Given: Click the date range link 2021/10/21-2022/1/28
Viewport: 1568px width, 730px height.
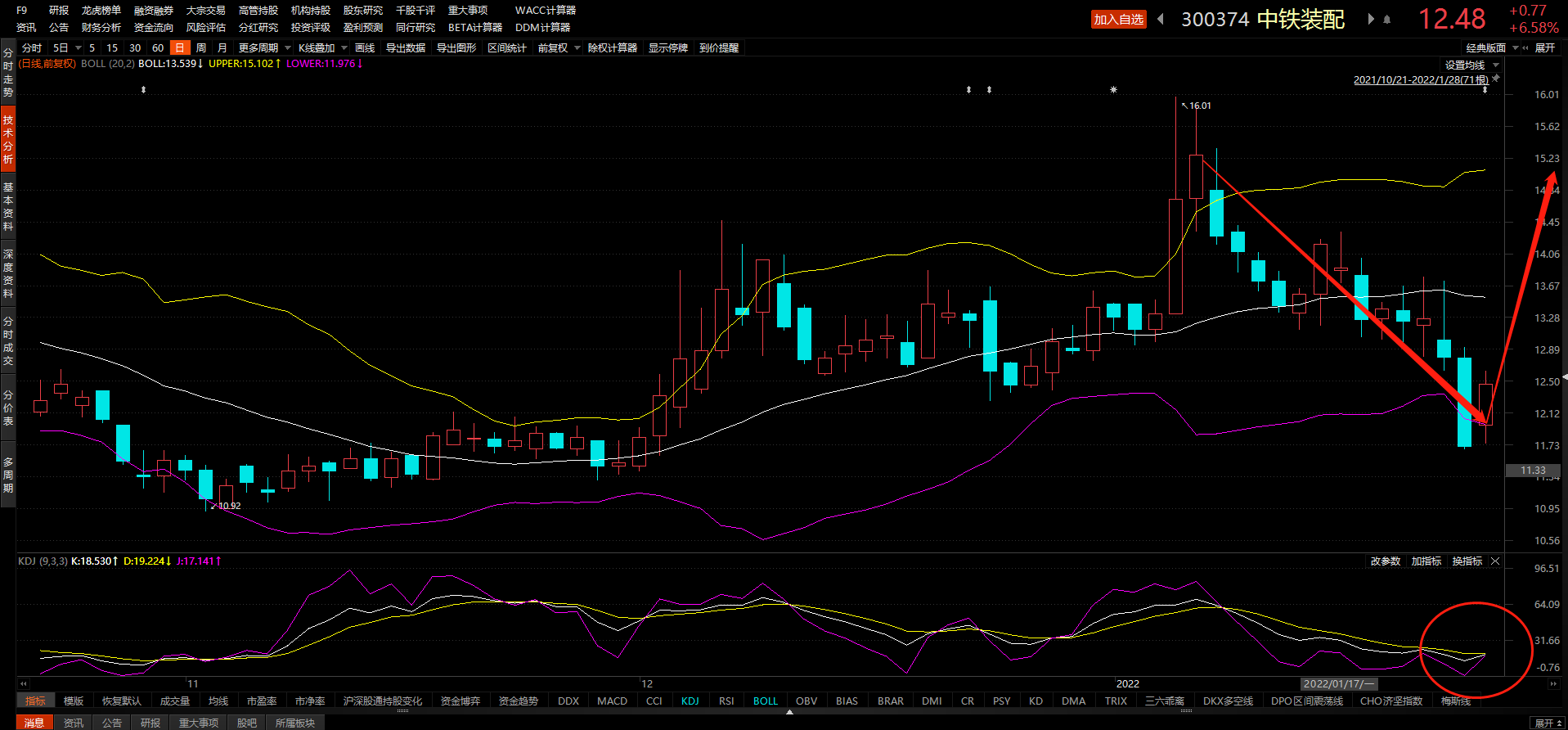Looking at the screenshot, I should [1421, 80].
